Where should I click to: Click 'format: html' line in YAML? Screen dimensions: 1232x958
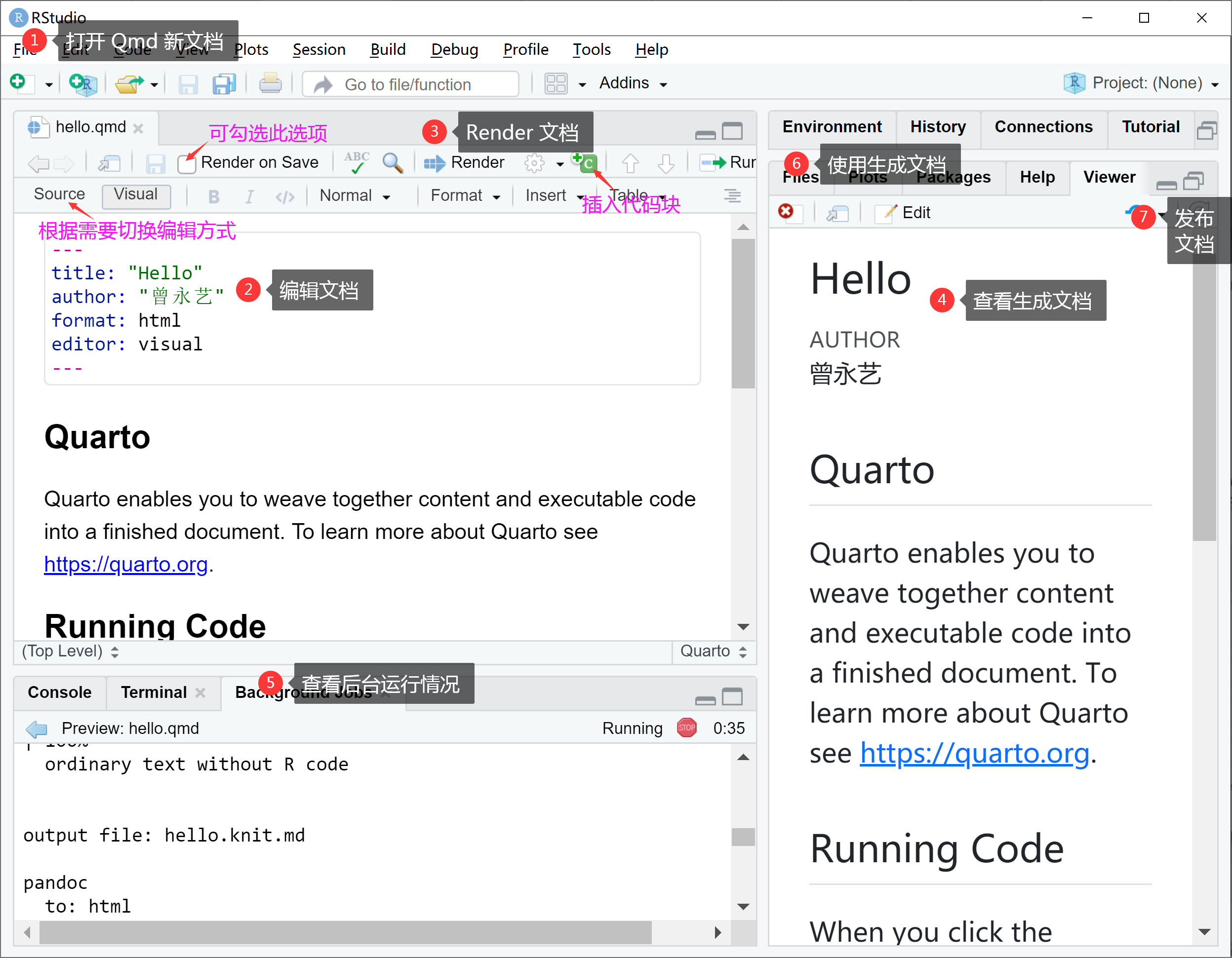(x=116, y=321)
